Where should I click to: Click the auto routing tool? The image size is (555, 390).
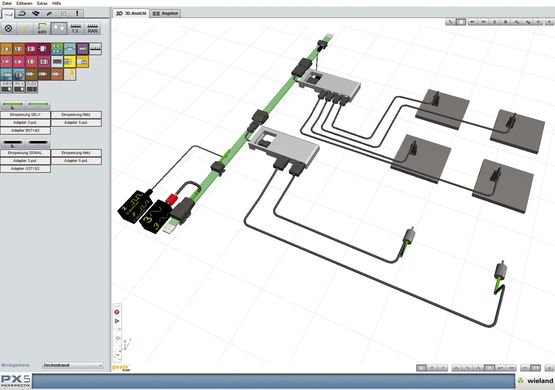(x=42, y=28)
